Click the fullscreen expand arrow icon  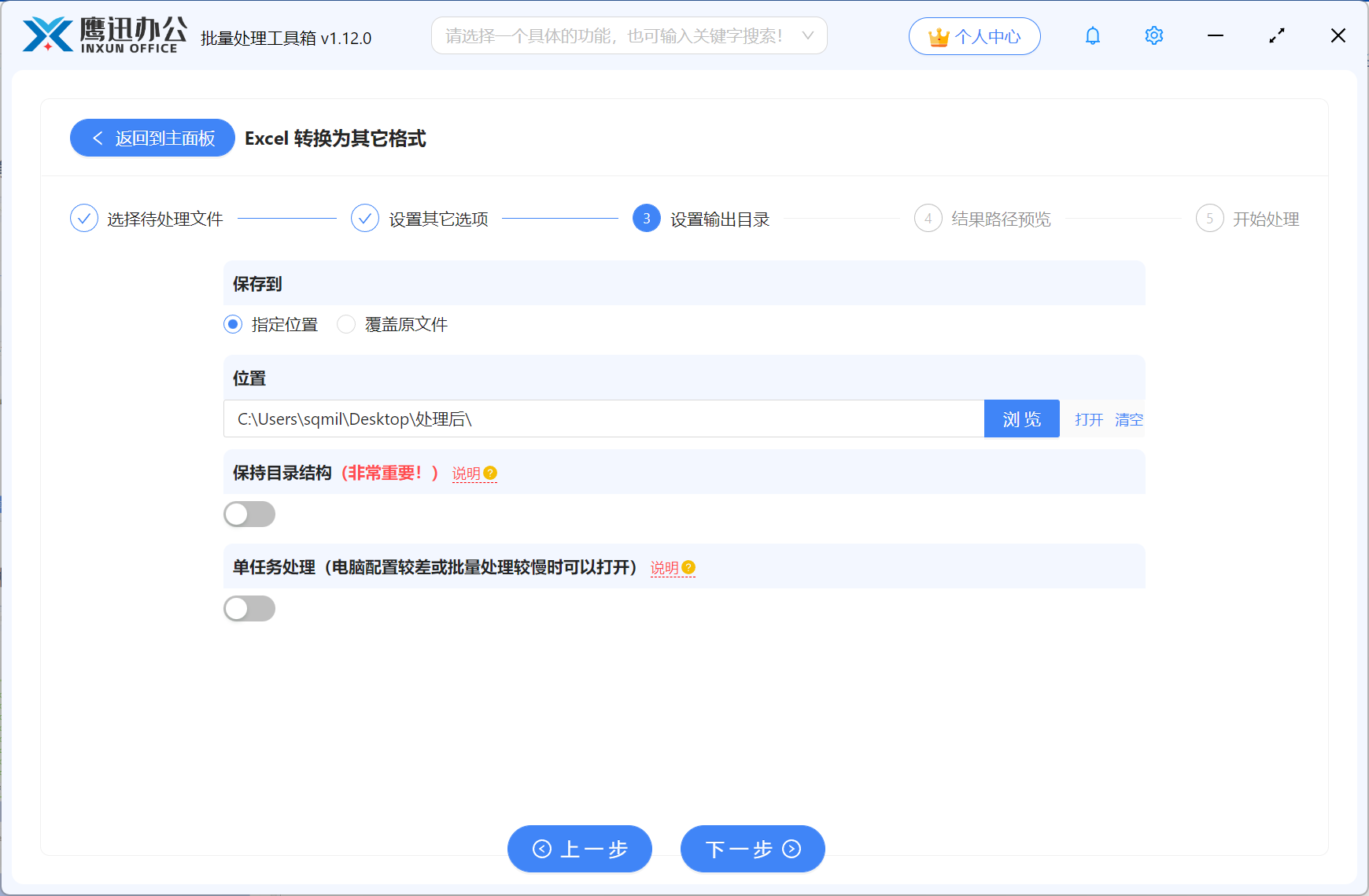(1276, 35)
